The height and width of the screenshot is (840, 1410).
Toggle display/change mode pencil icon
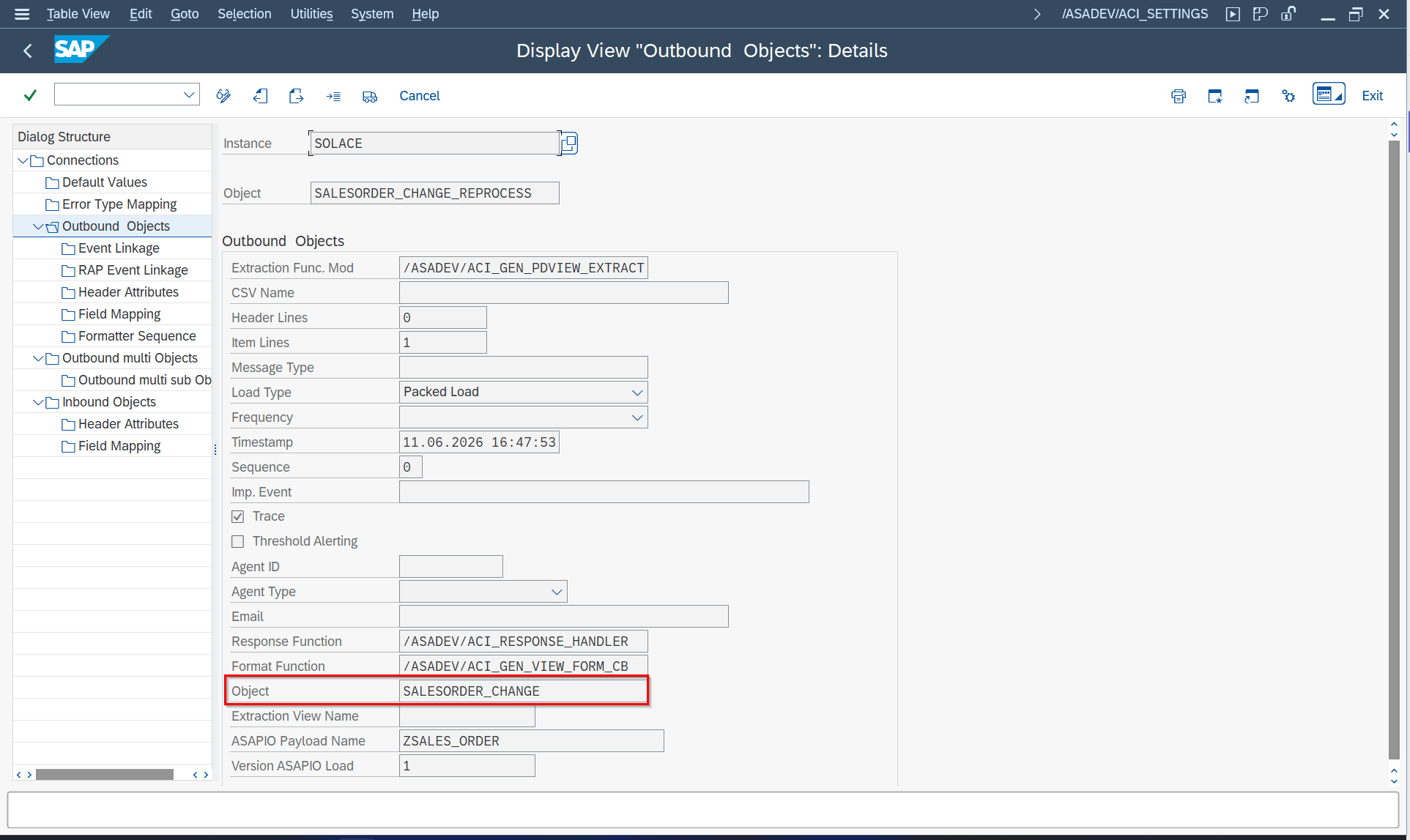click(223, 96)
